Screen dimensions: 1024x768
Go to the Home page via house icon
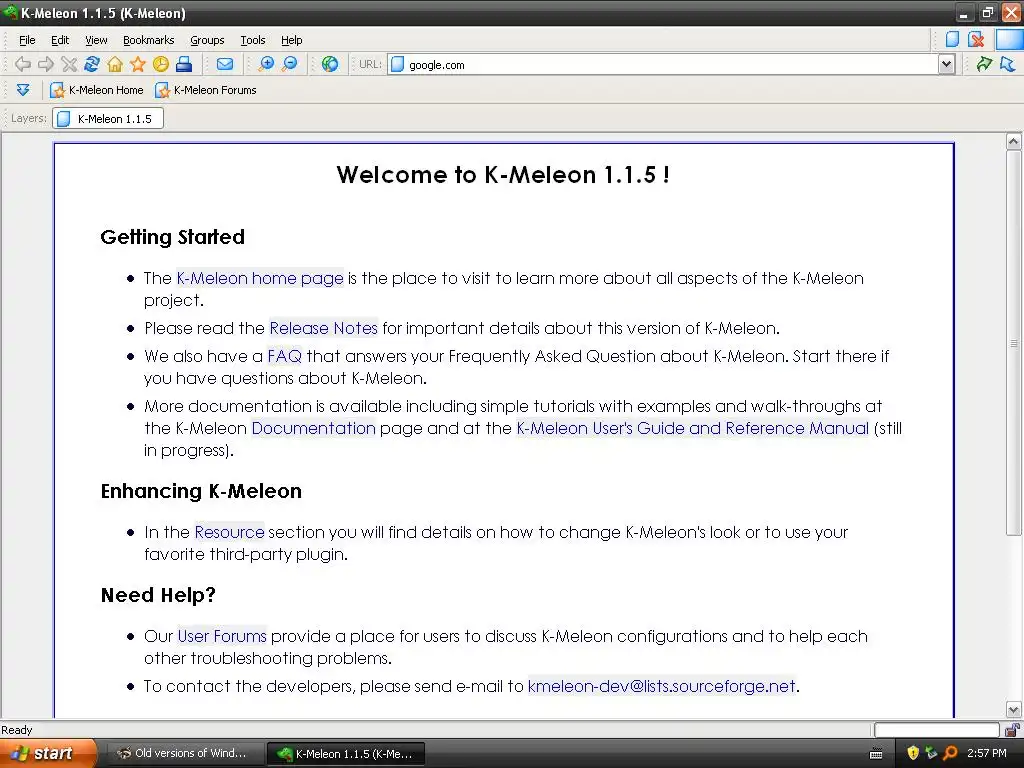[115, 64]
